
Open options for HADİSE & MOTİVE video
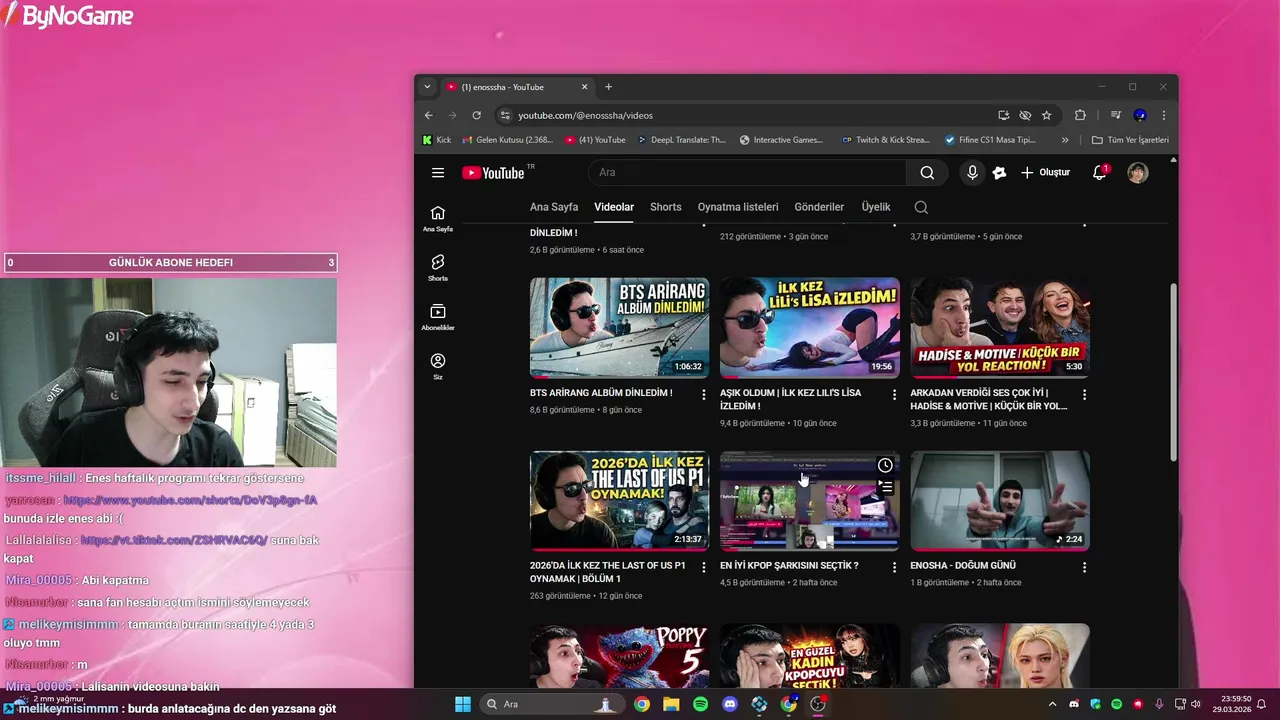(x=1084, y=395)
